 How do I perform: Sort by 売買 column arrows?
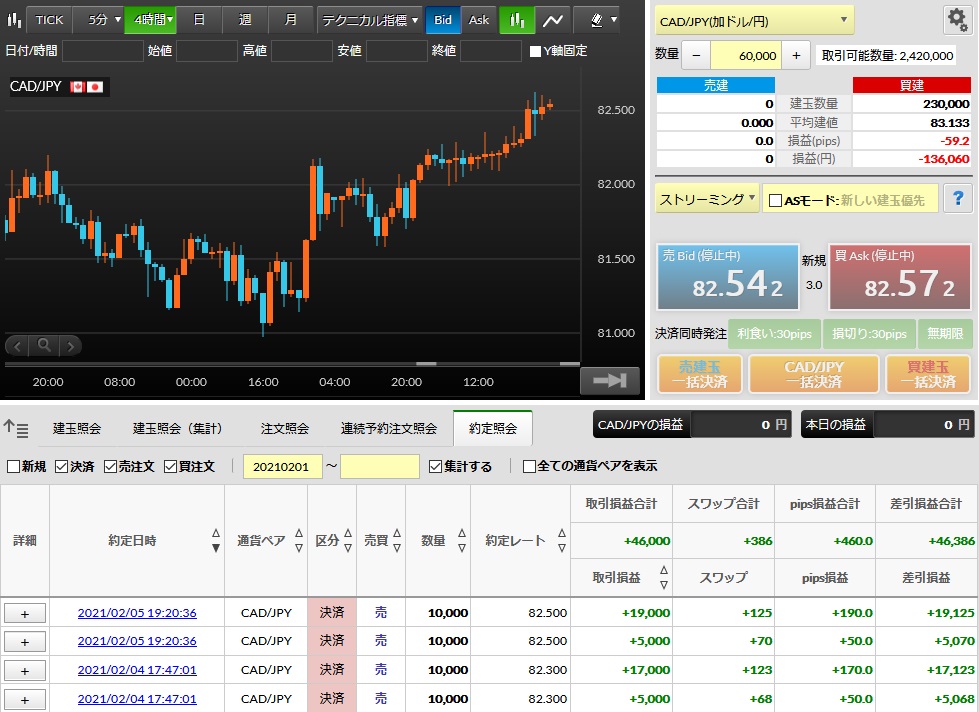pos(396,540)
